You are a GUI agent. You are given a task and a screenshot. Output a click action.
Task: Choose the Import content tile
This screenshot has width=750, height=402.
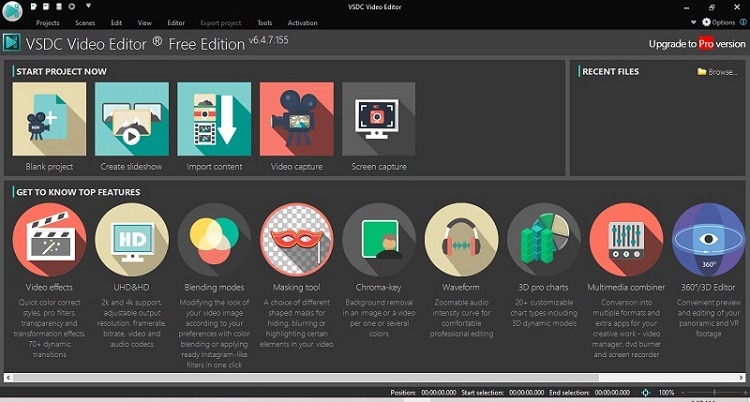click(x=214, y=119)
